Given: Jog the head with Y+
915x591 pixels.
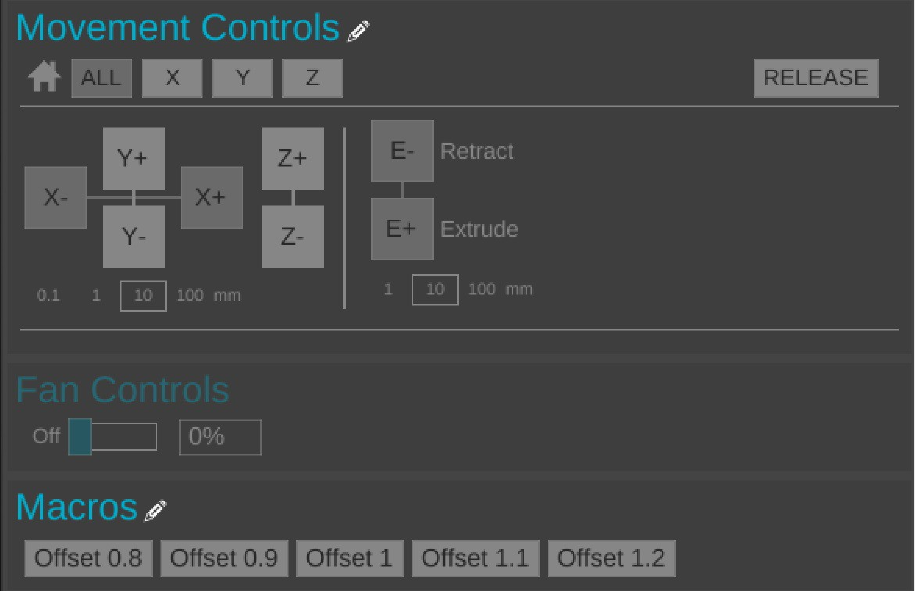Looking at the screenshot, I should coord(133,158).
